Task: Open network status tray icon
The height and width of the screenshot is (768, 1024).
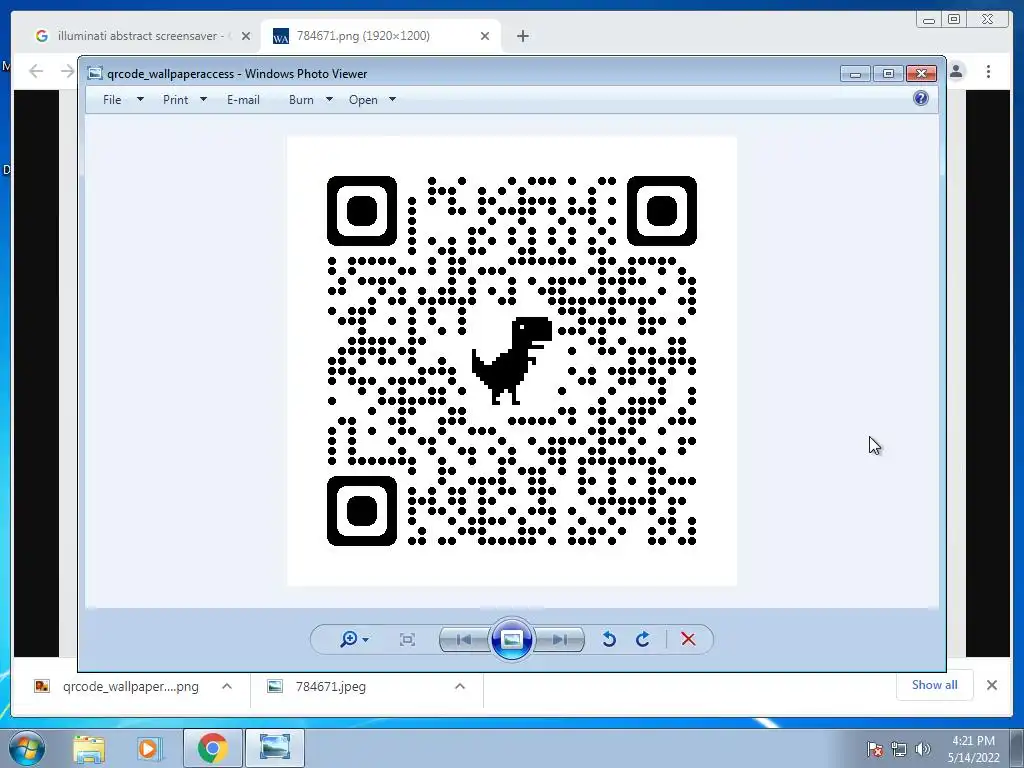Action: click(899, 749)
